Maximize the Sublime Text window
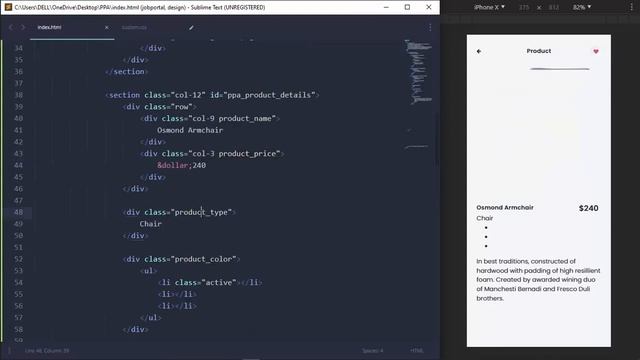 (407, 7)
